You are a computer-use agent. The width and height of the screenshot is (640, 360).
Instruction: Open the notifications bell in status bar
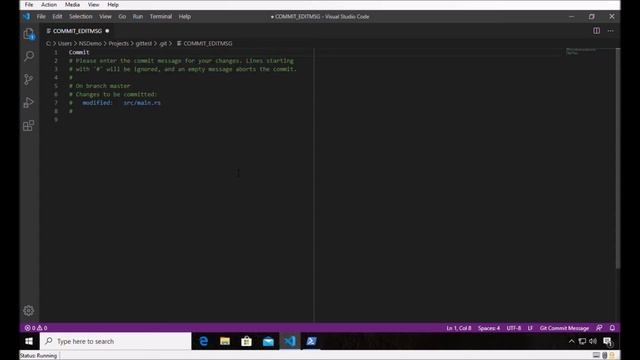point(612,328)
